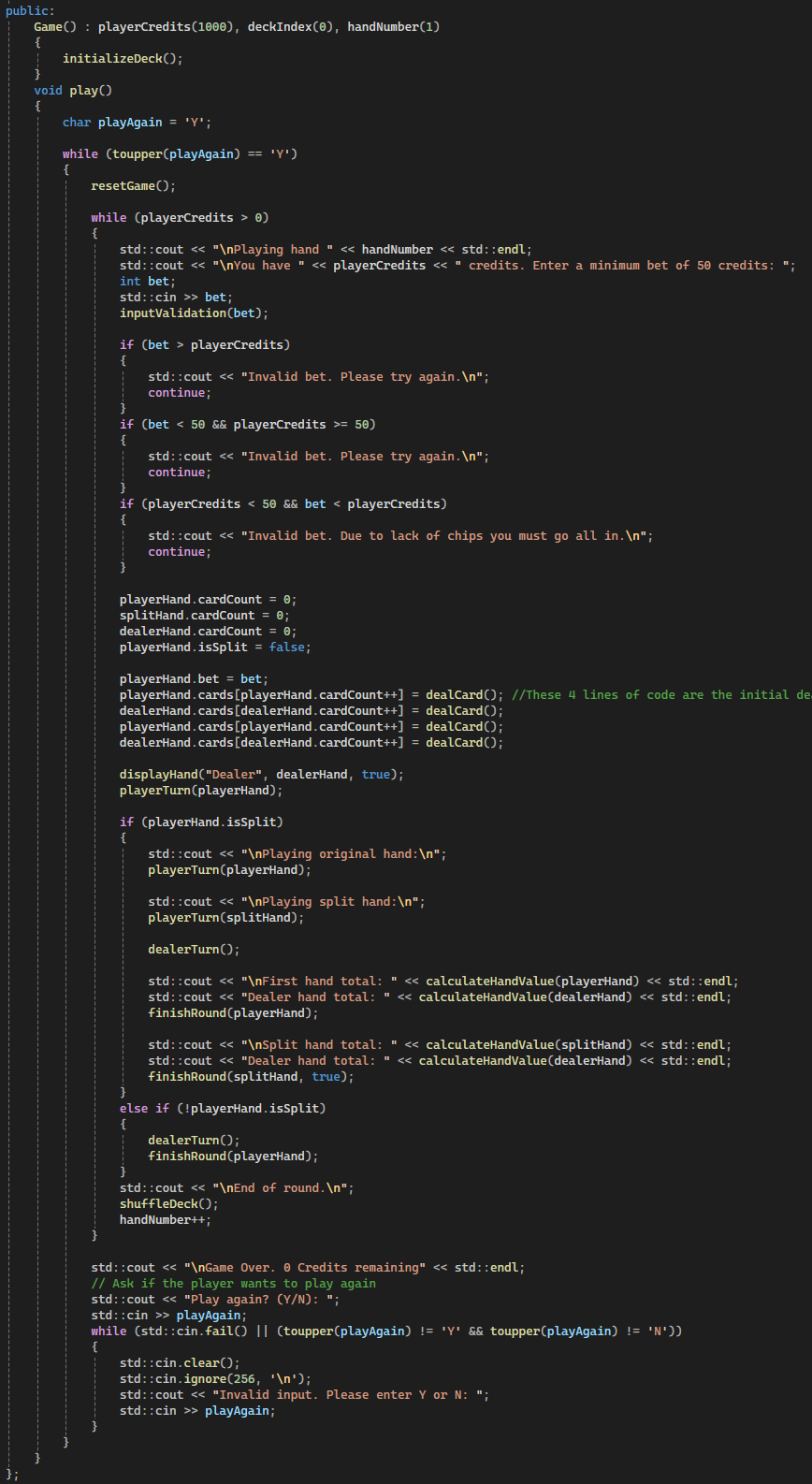812x1484 pixels.
Task: Click the "handNumber++;" increment line
Action: tap(165, 1219)
